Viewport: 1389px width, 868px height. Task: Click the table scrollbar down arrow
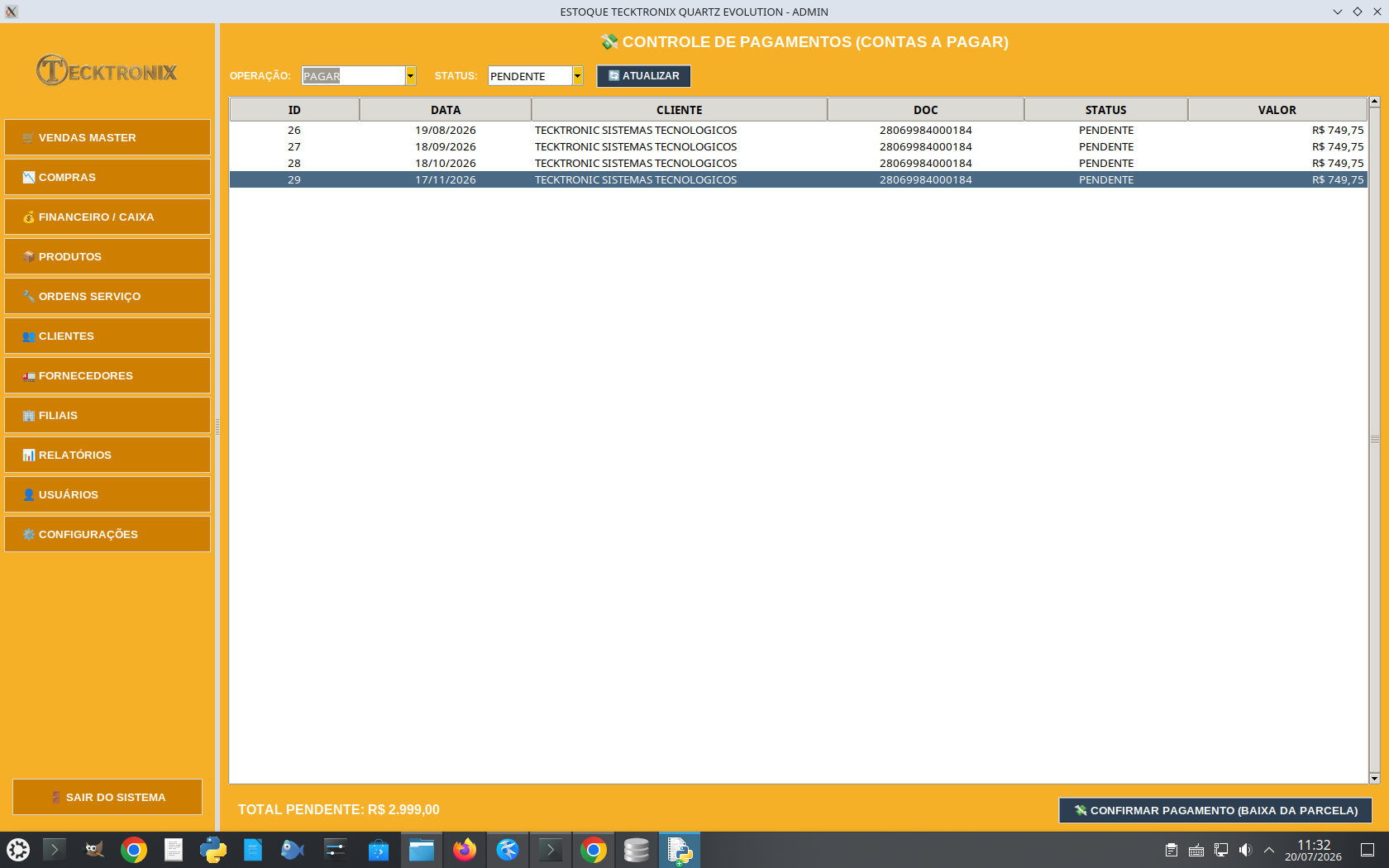[x=1375, y=778]
